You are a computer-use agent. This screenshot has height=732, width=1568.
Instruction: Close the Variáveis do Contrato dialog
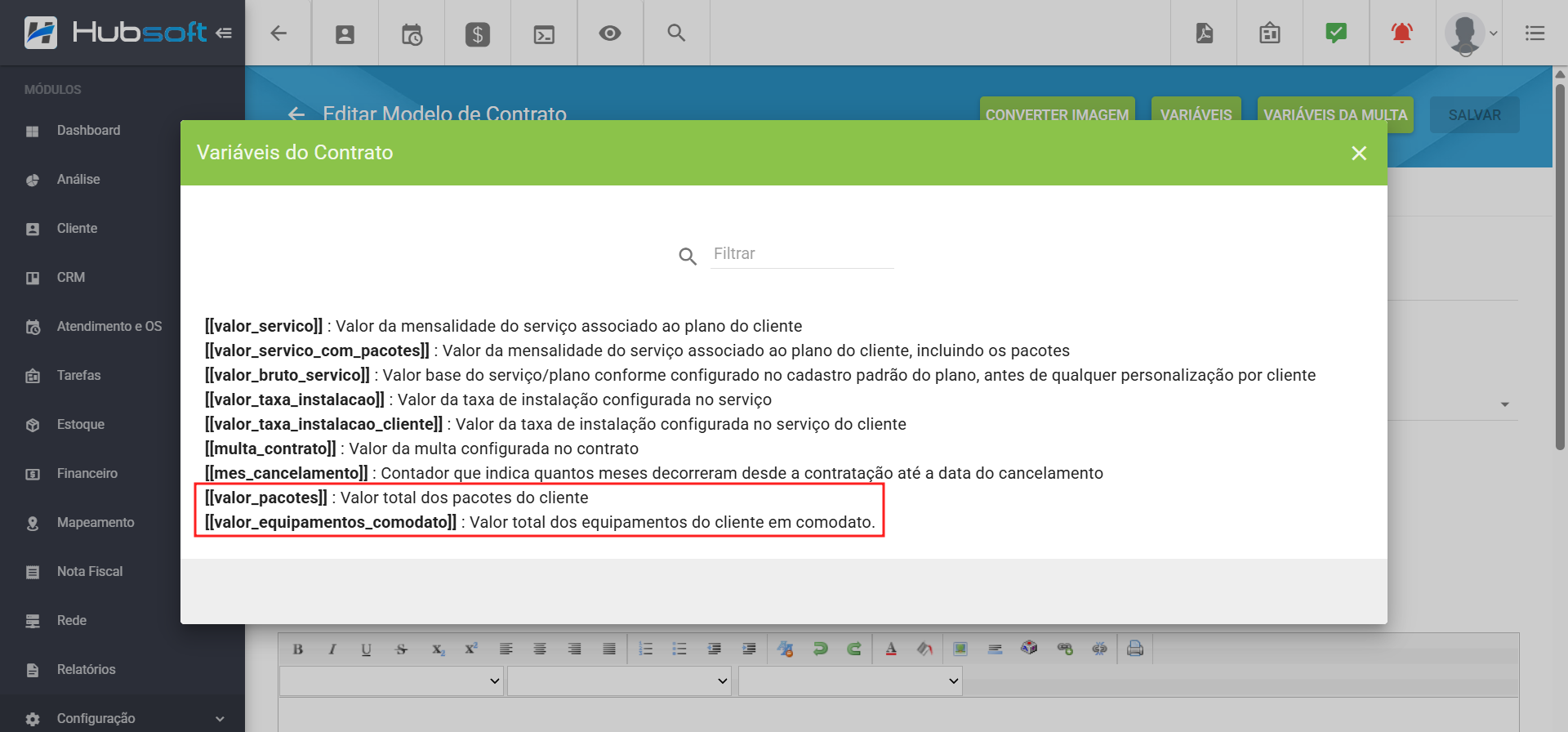(1359, 154)
